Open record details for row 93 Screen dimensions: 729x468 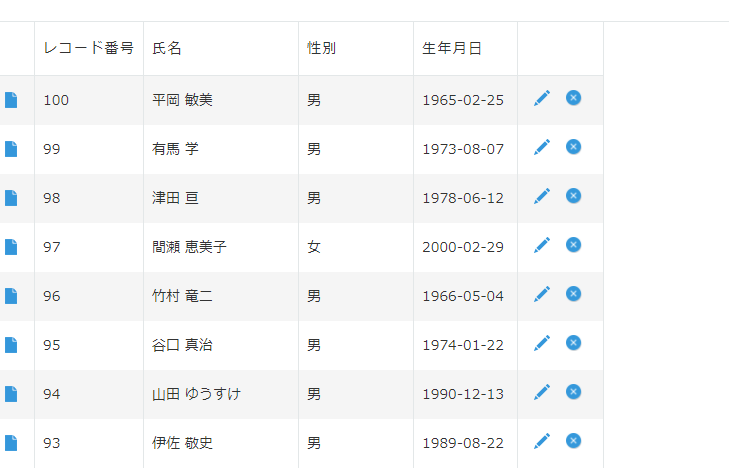click(x=11, y=443)
